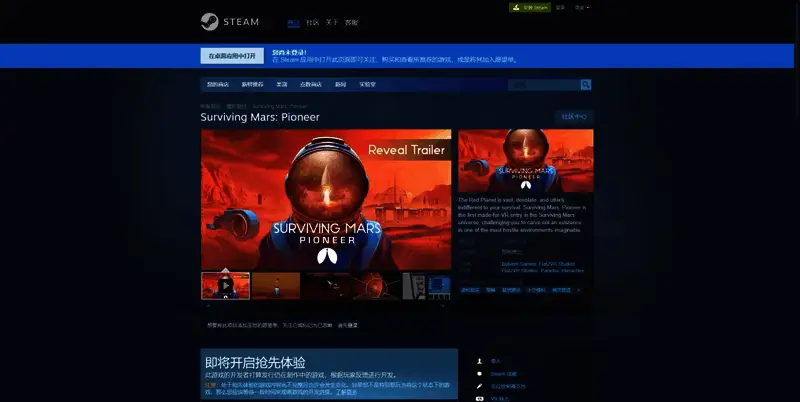Click the main trailer video player
The height and width of the screenshot is (402, 800).
[326, 199]
